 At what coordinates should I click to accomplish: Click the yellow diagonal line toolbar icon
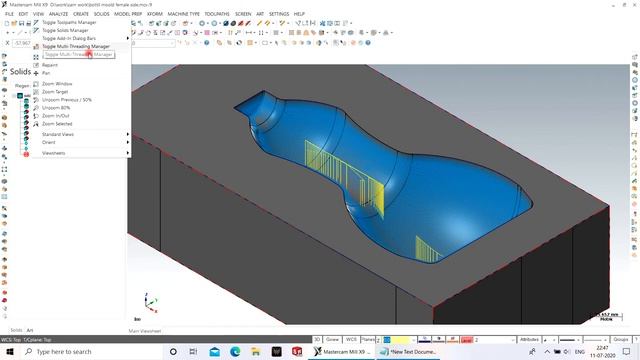click(259, 23)
